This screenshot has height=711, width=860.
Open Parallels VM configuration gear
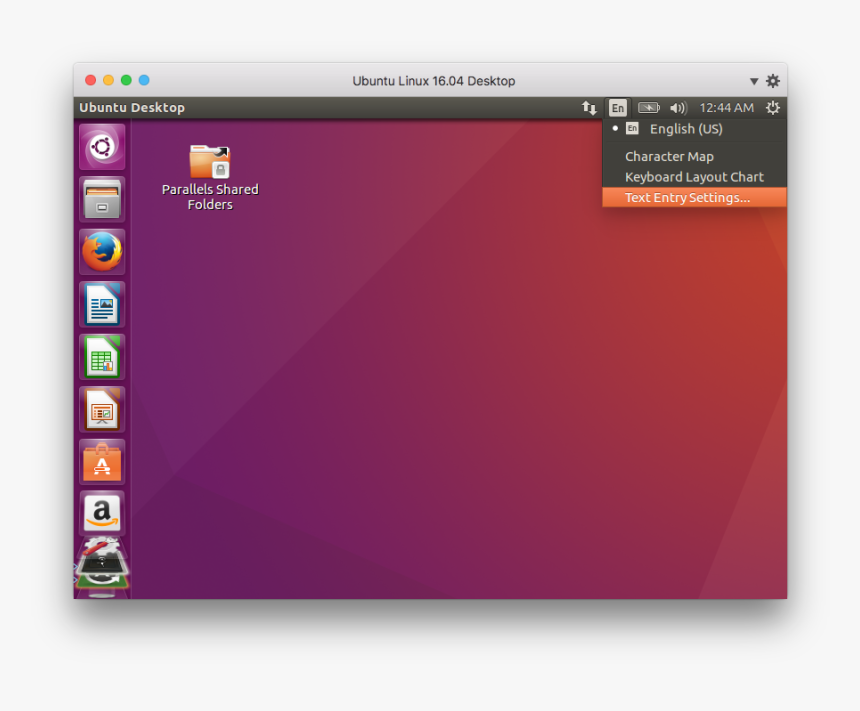(x=773, y=81)
